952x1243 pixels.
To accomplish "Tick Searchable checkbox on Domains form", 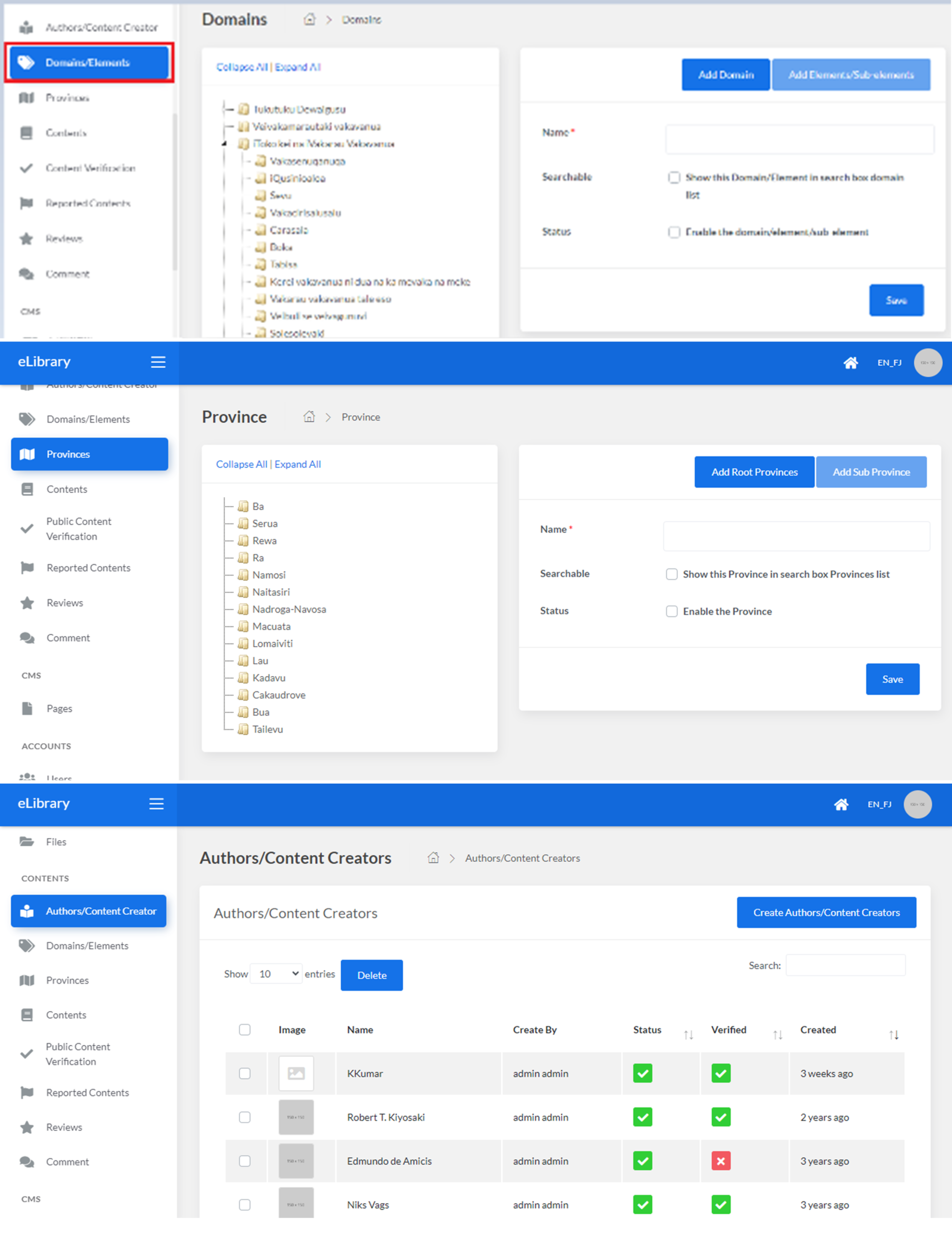I will (x=674, y=177).
